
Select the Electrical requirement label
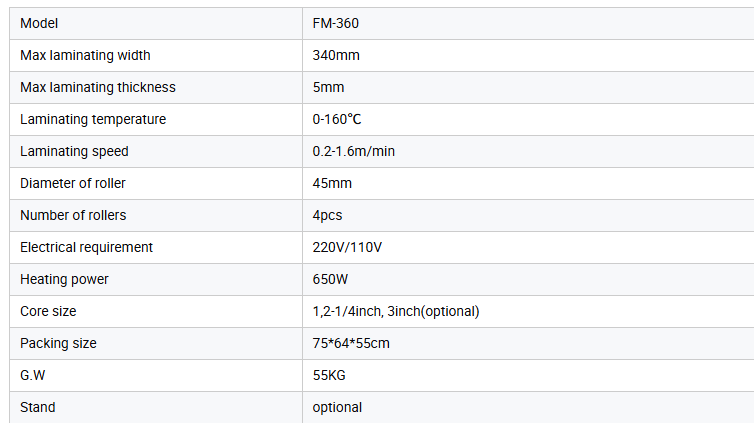coord(87,247)
